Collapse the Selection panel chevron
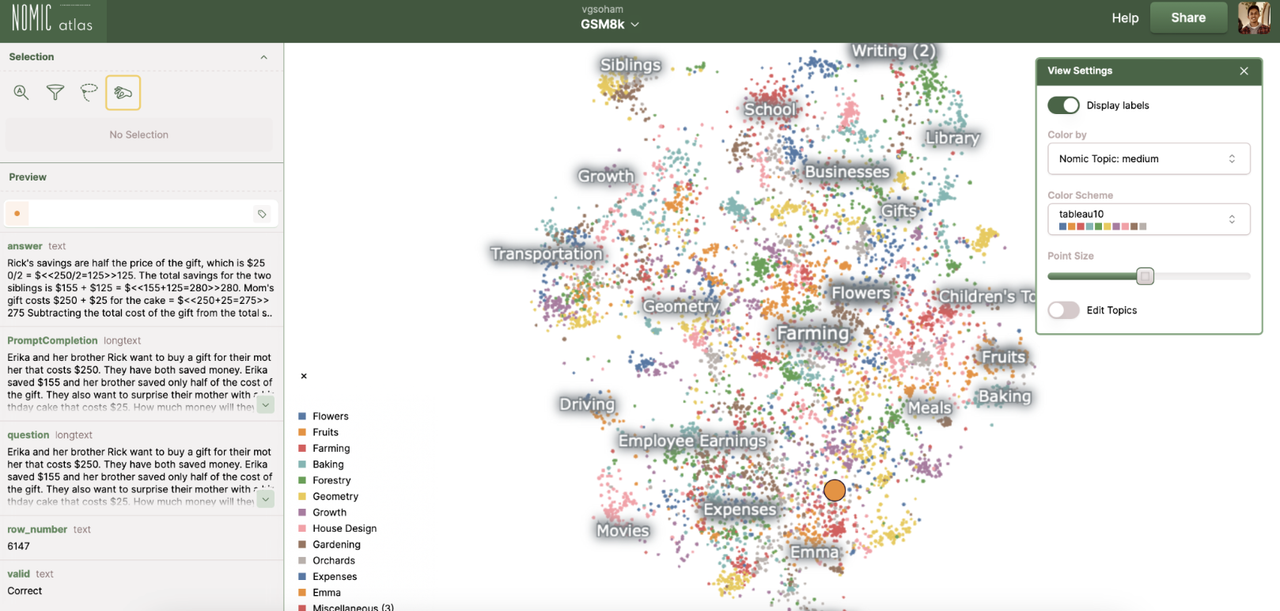 264,57
